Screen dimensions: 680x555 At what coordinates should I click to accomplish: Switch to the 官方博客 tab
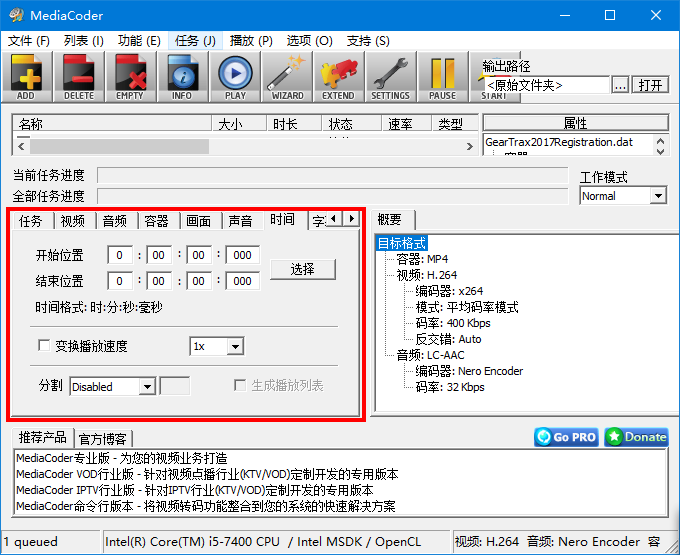[103, 439]
